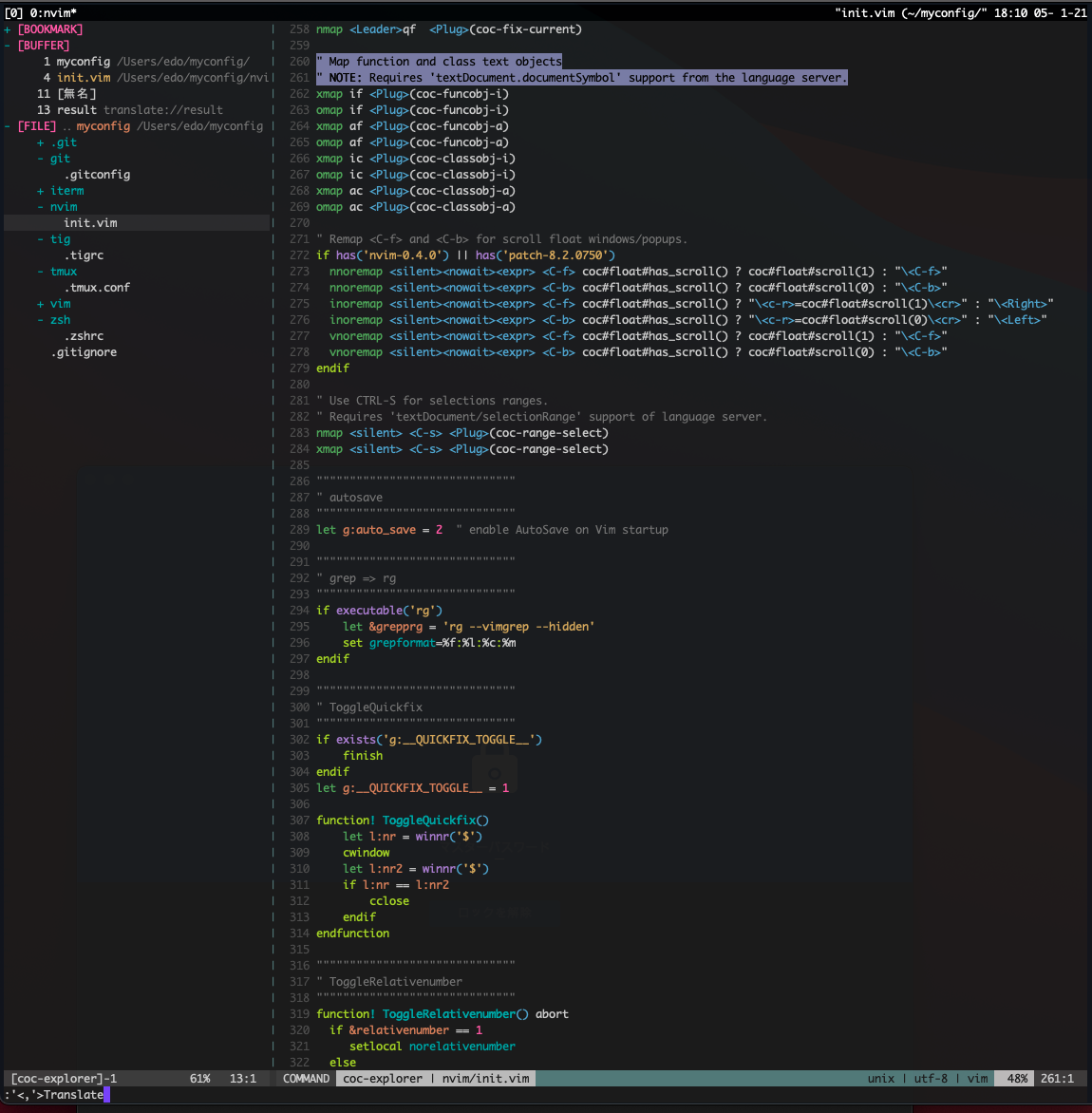Click the 48% scroll position indicator

1017,1078
